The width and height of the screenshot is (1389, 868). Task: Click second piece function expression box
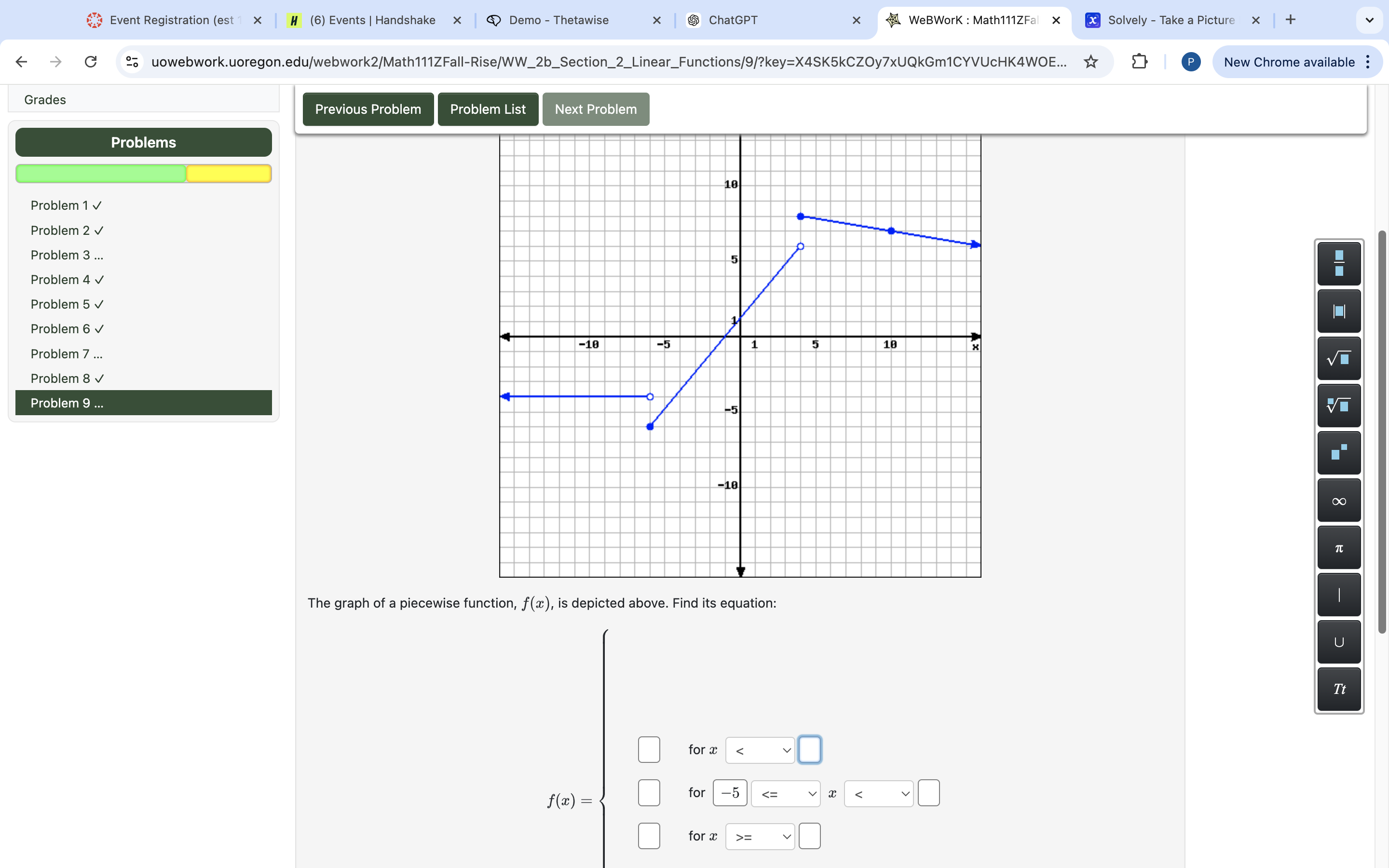click(x=649, y=793)
